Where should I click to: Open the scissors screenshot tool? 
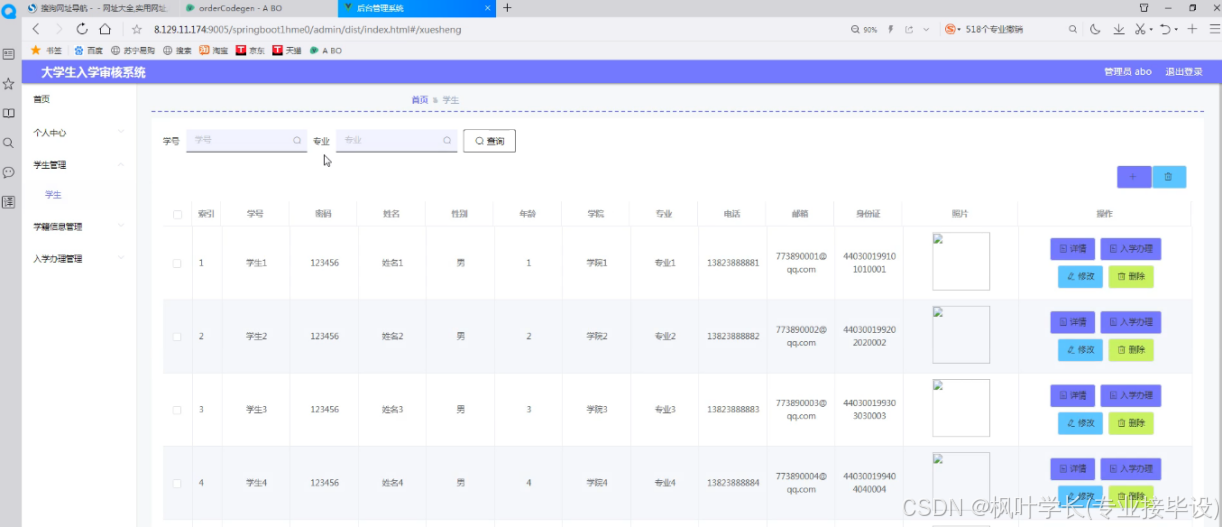click(1139, 29)
